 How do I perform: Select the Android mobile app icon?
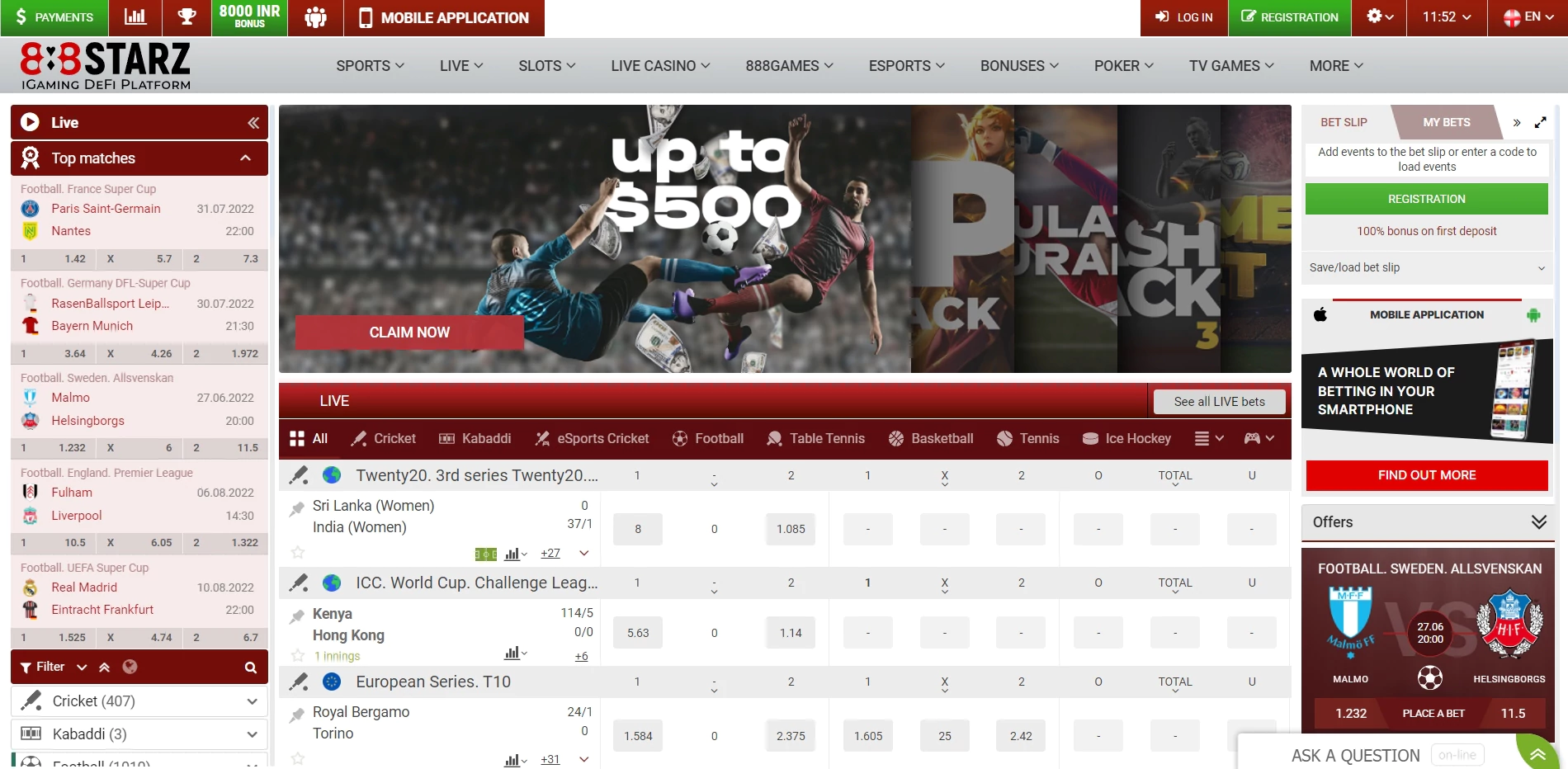1533,314
